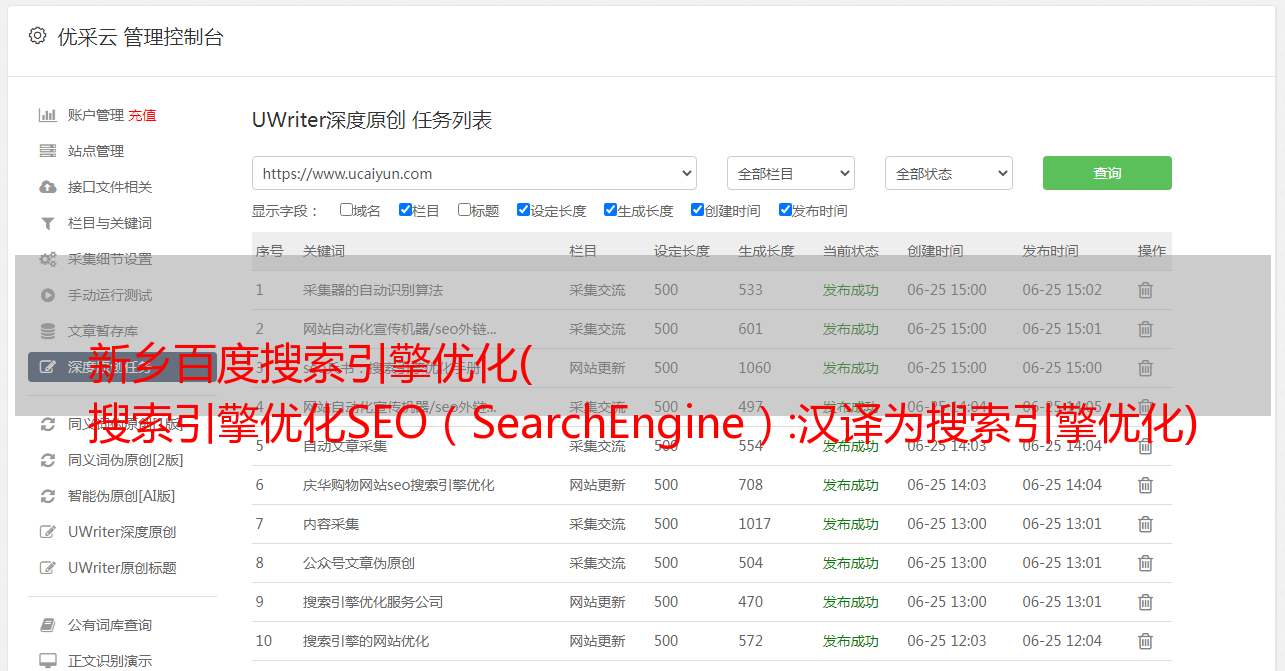Open UWriter原创标题 in the sidebar
The height and width of the screenshot is (671, 1285).
coord(122,568)
